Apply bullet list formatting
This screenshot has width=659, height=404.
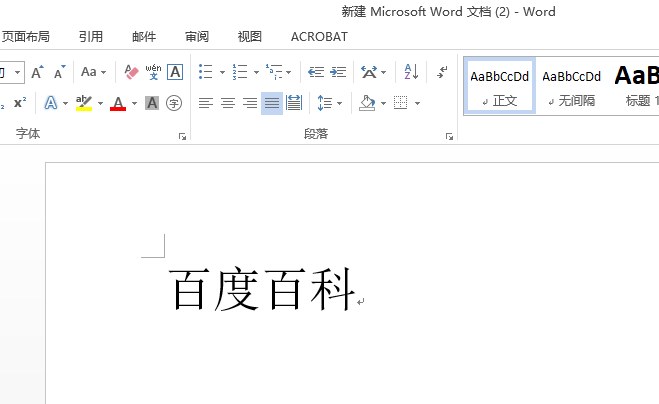click(x=206, y=72)
